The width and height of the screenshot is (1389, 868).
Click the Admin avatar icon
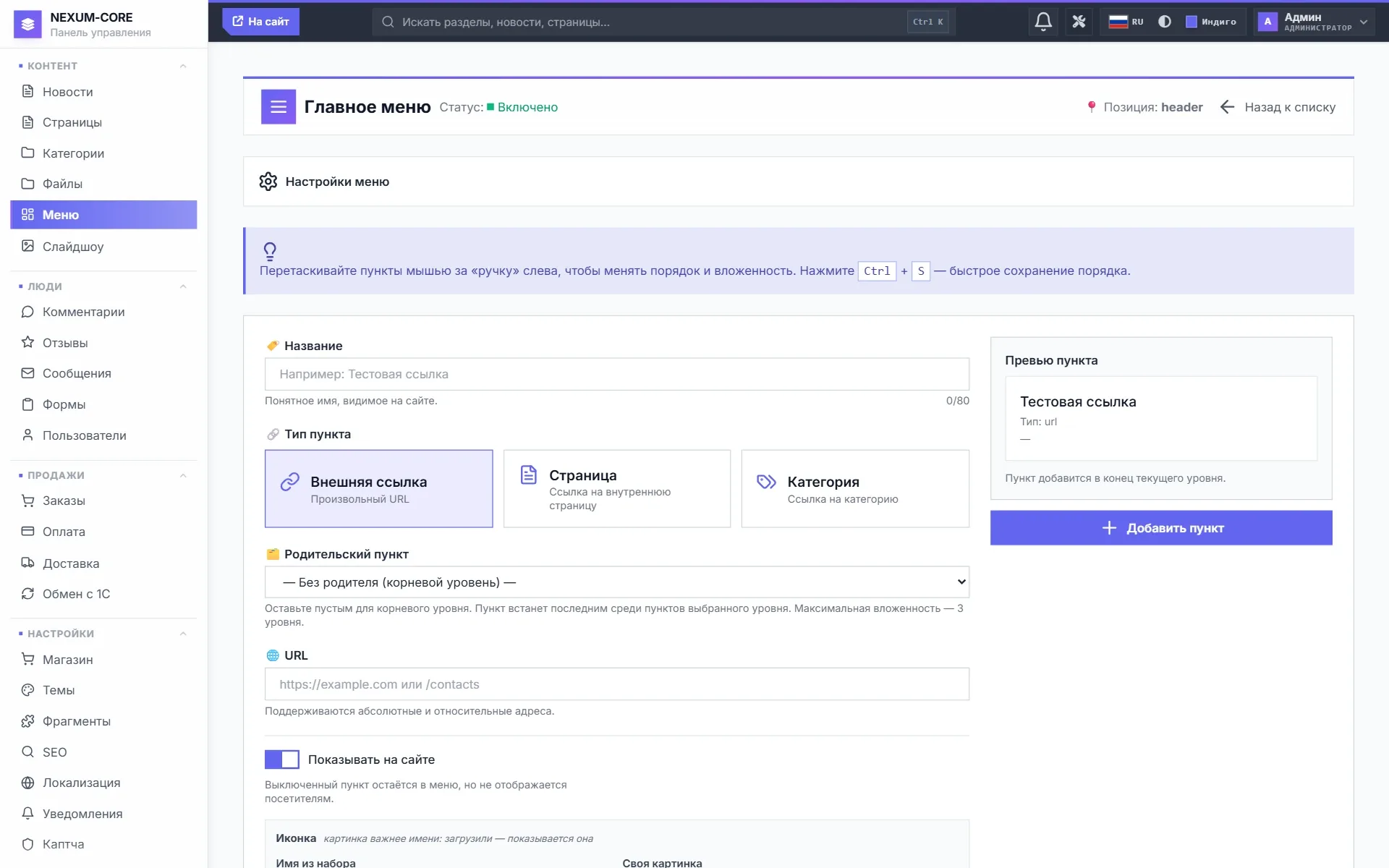click(x=1267, y=22)
